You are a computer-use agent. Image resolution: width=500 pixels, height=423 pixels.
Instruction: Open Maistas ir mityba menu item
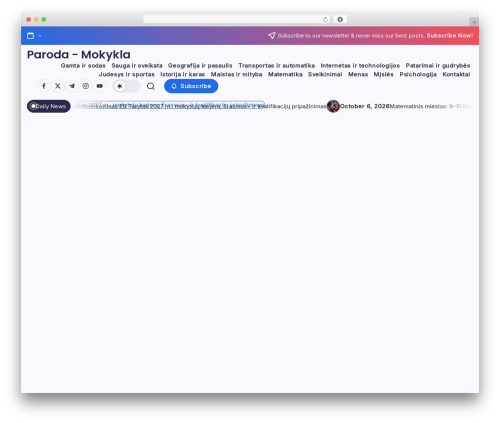pos(236,74)
